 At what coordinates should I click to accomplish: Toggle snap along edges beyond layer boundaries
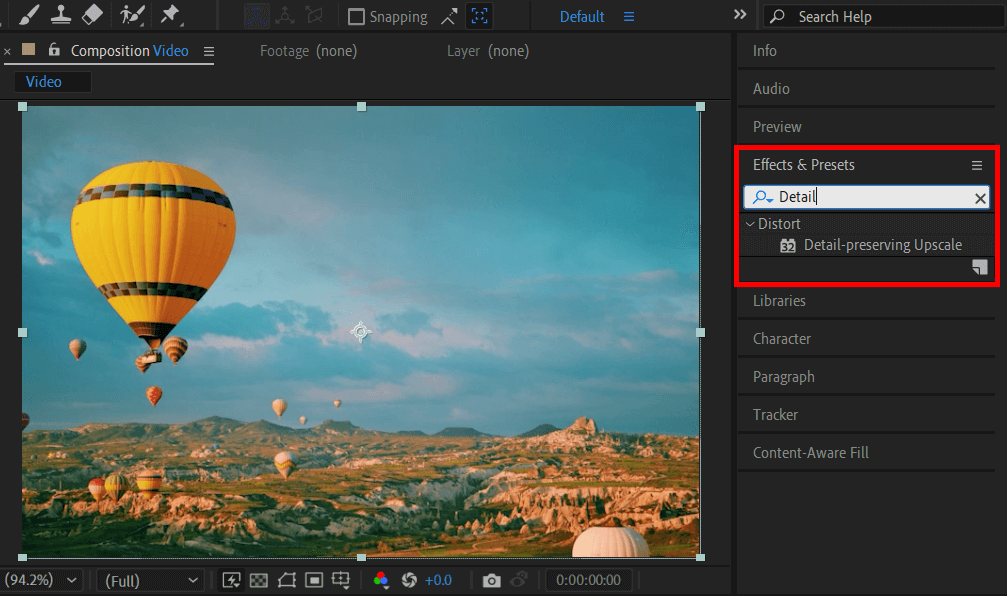click(449, 17)
